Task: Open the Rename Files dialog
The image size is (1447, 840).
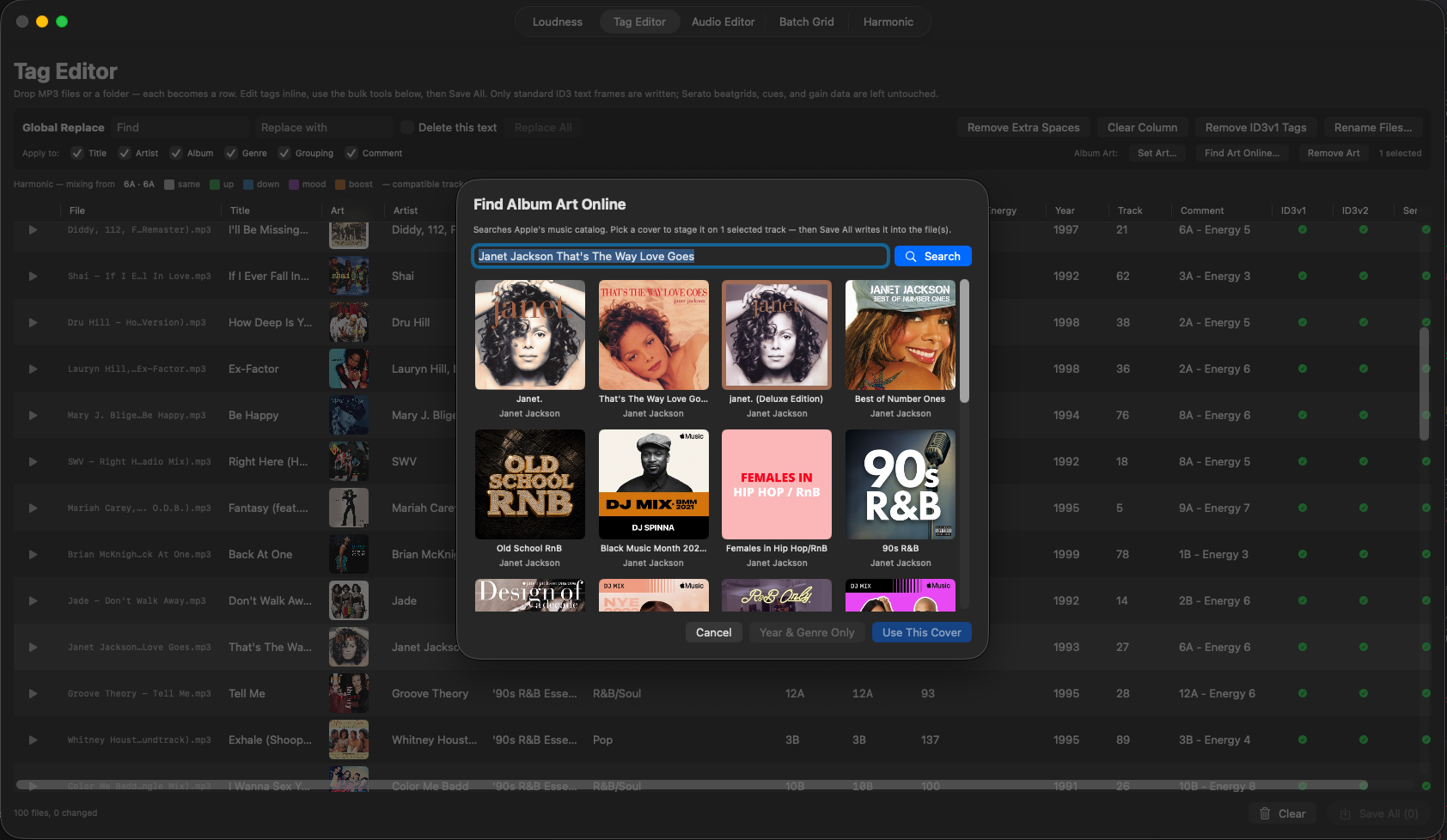Action: click(x=1373, y=127)
